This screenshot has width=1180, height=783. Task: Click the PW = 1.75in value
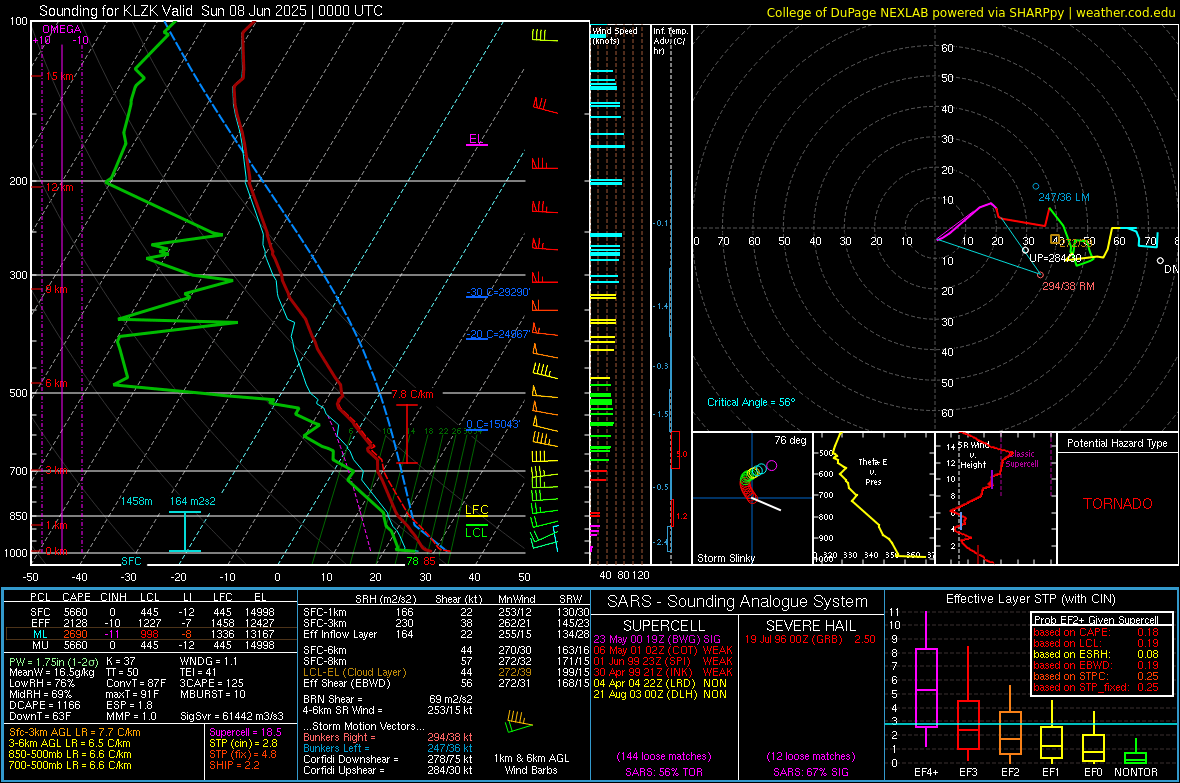(54, 661)
